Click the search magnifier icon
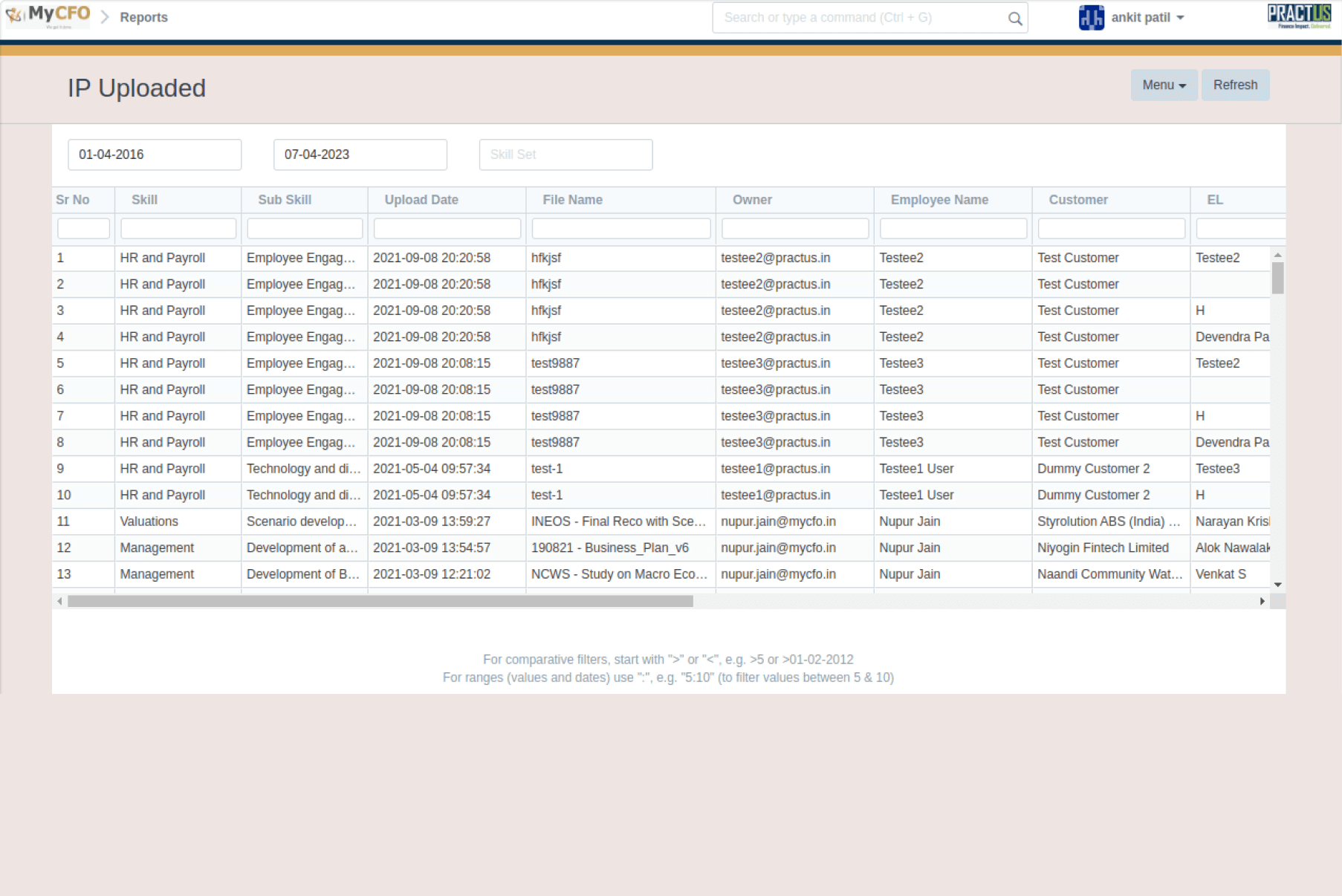The width and height of the screenshot is (1342, 896). click(1014, 19)
